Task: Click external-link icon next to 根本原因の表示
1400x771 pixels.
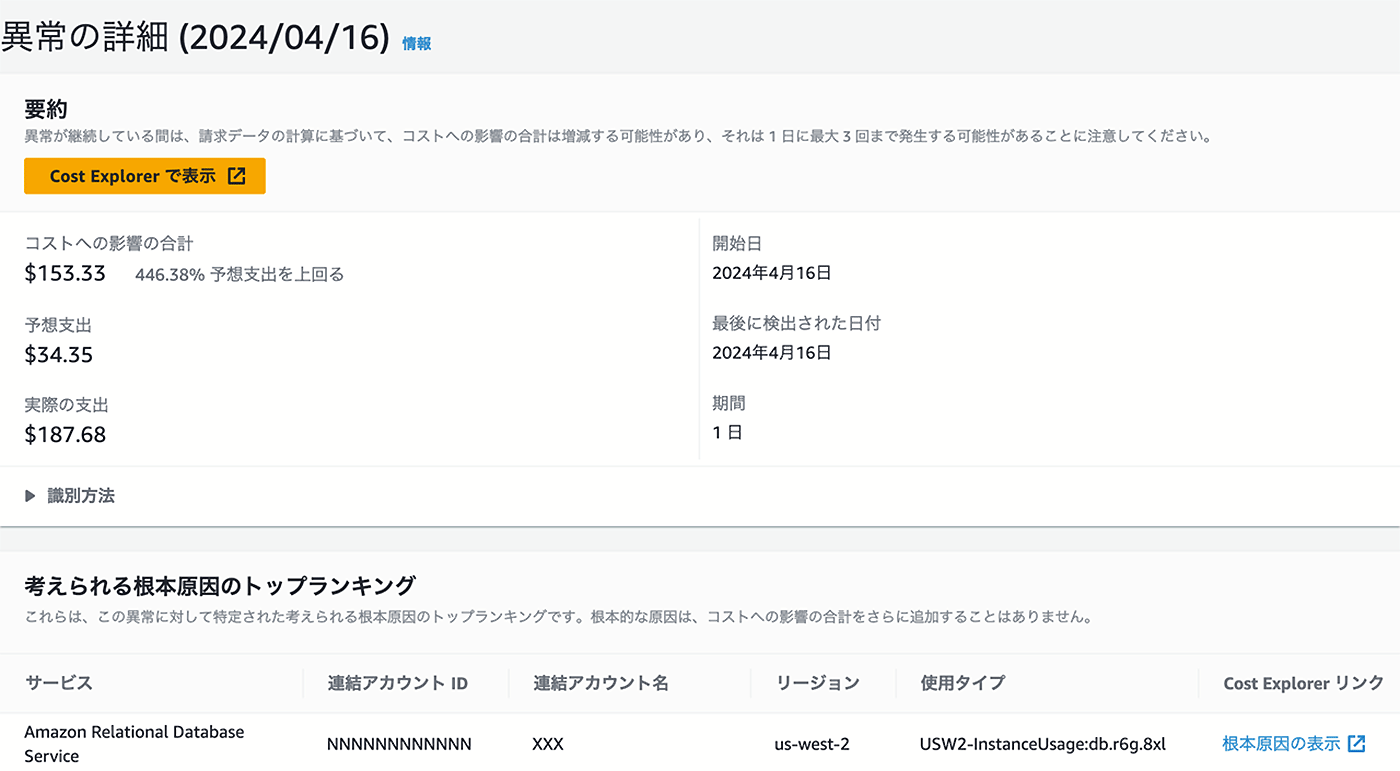Action: pyautogui.click(x=1357, y=743)
